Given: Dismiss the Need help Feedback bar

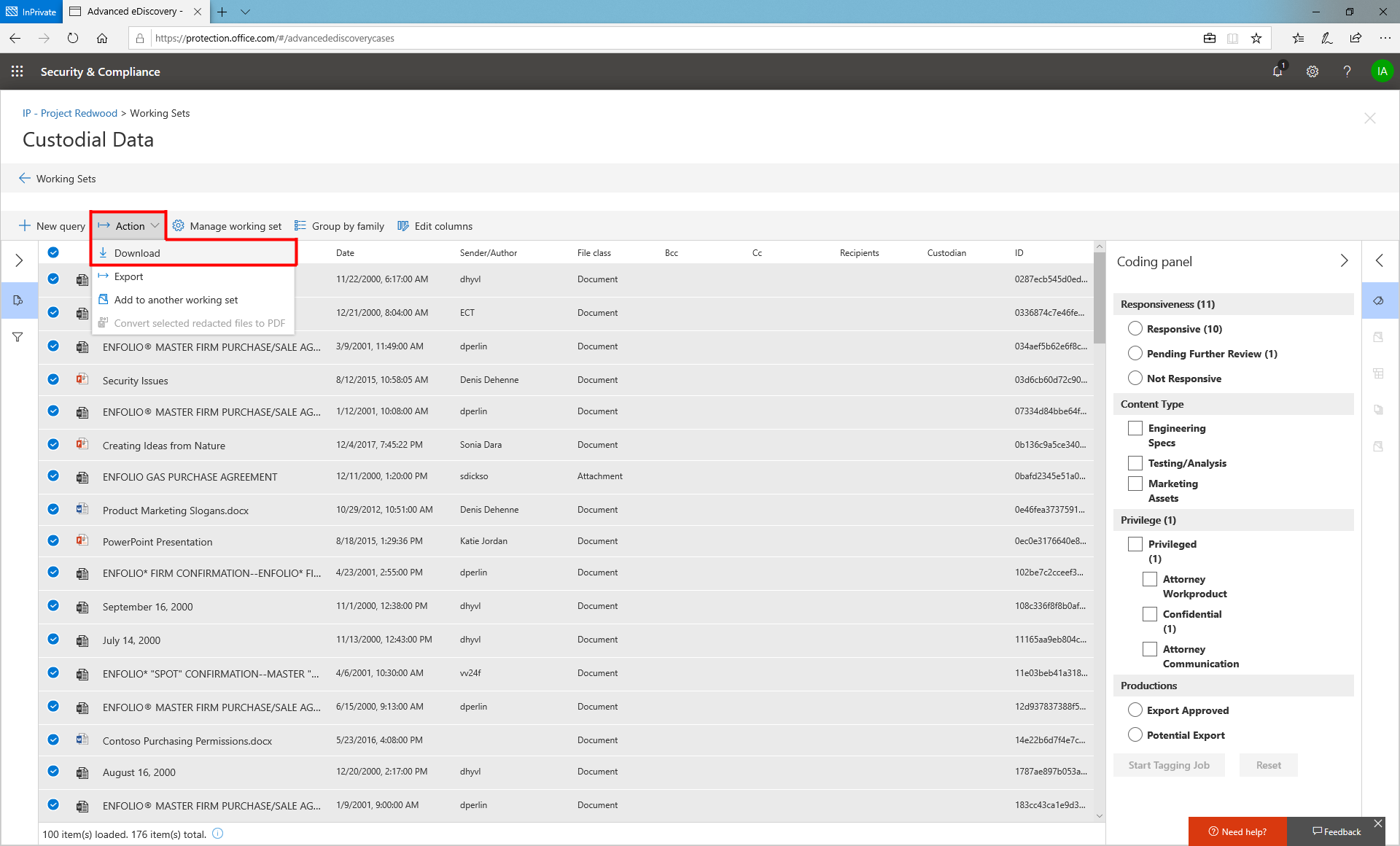Looking at the screenshot, I should click(x=1378, y=823).
